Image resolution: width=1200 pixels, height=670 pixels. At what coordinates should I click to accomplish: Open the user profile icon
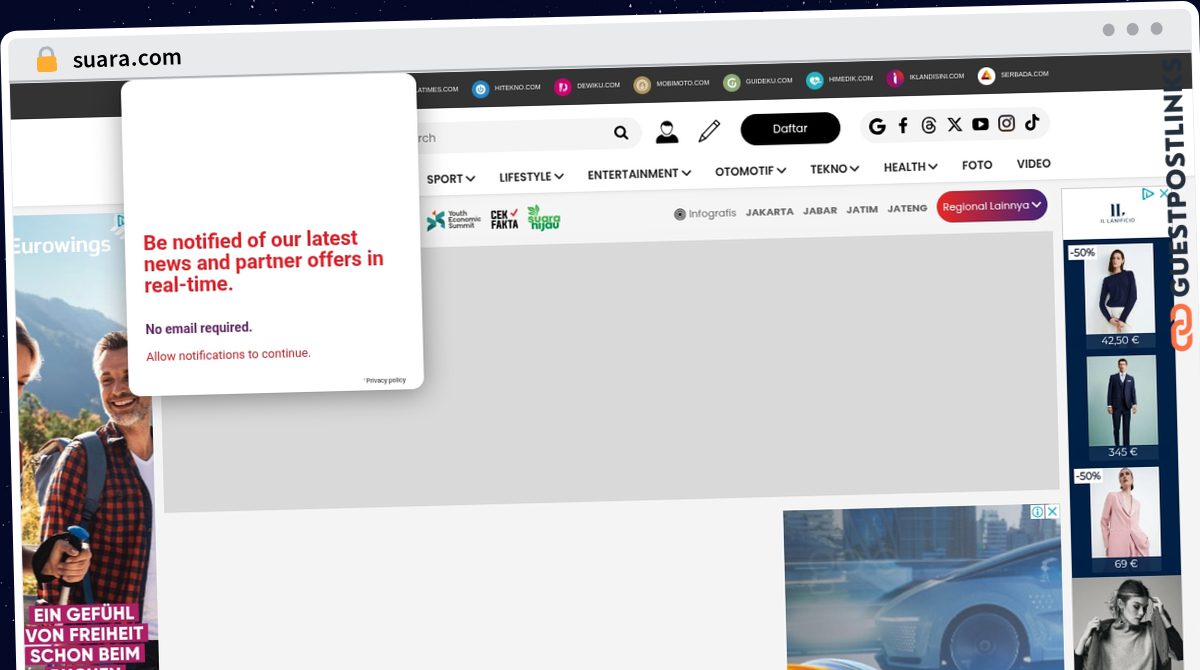click(667, 131)
